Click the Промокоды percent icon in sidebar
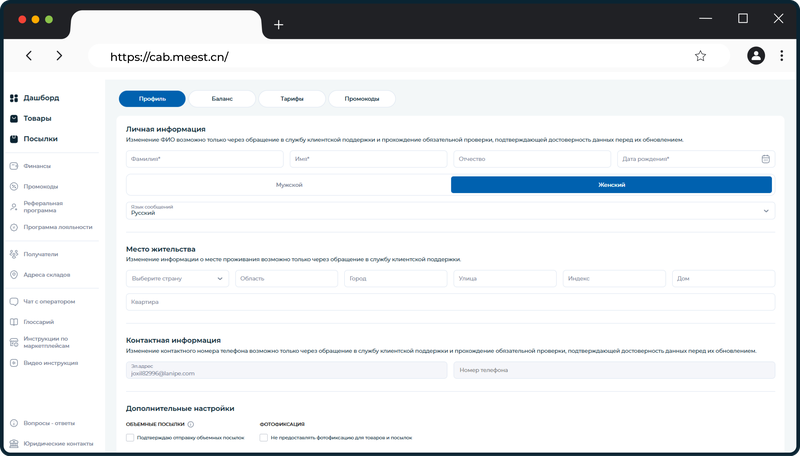800x456 pixels. tap(14, 186)
